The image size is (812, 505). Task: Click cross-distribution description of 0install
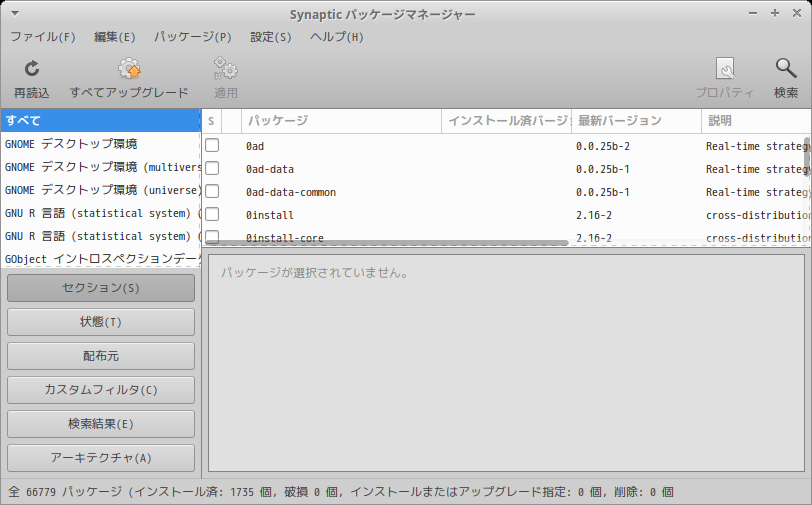pos(758,215)
